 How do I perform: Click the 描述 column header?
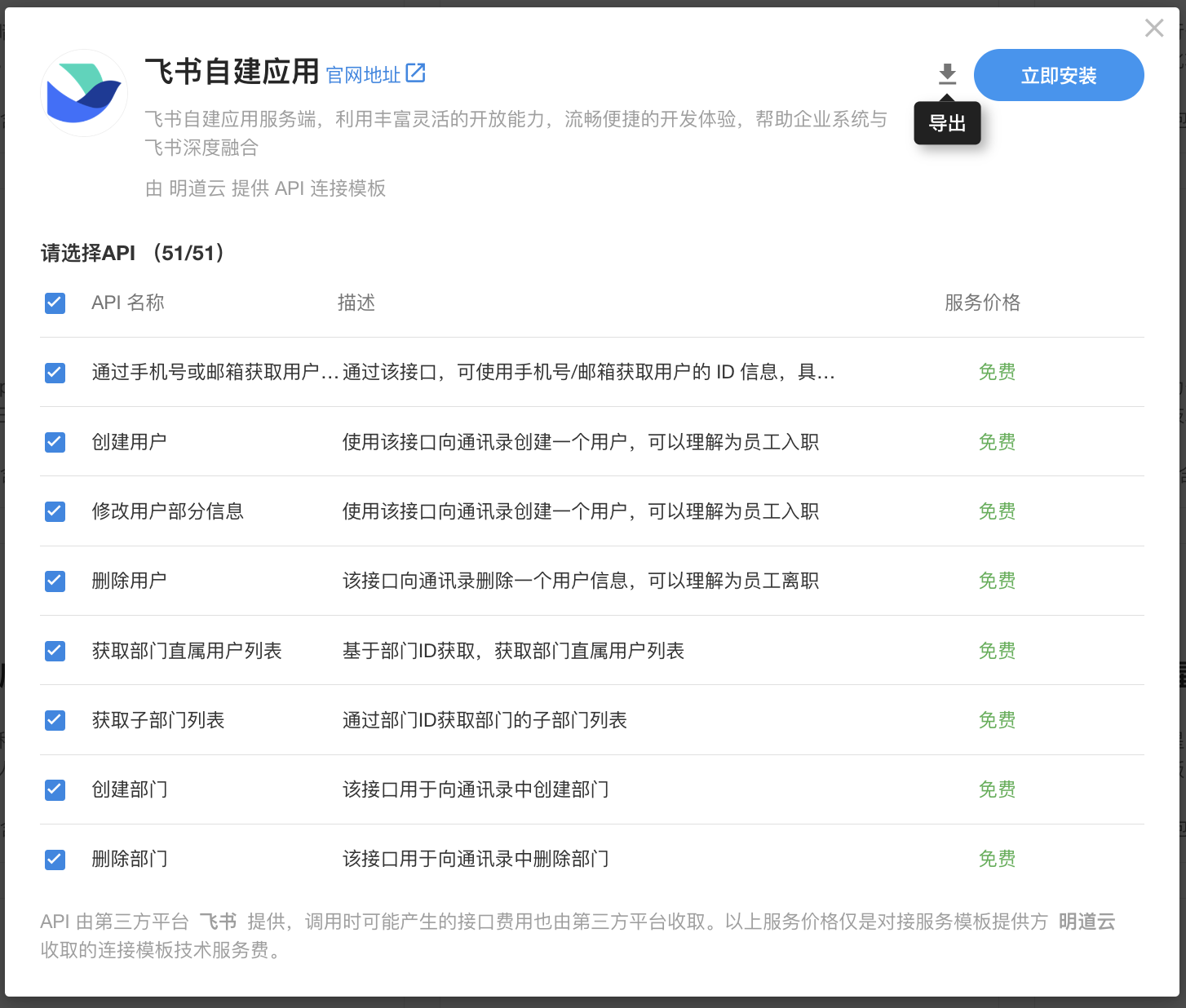point(356,303)
